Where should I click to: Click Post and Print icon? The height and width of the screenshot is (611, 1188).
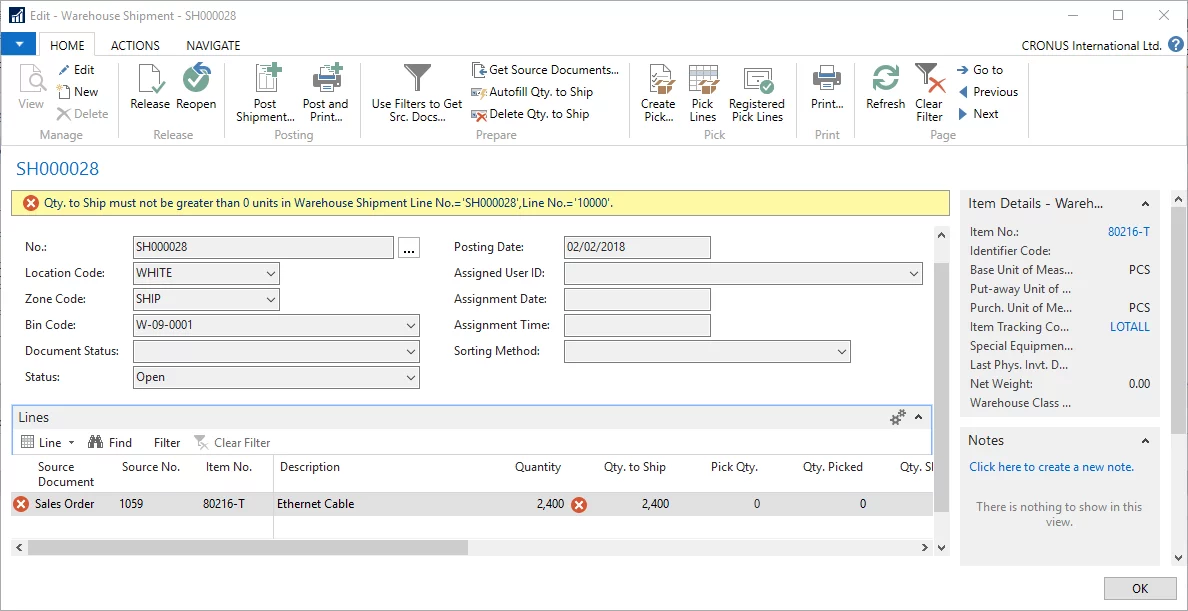tap(326, 92)
